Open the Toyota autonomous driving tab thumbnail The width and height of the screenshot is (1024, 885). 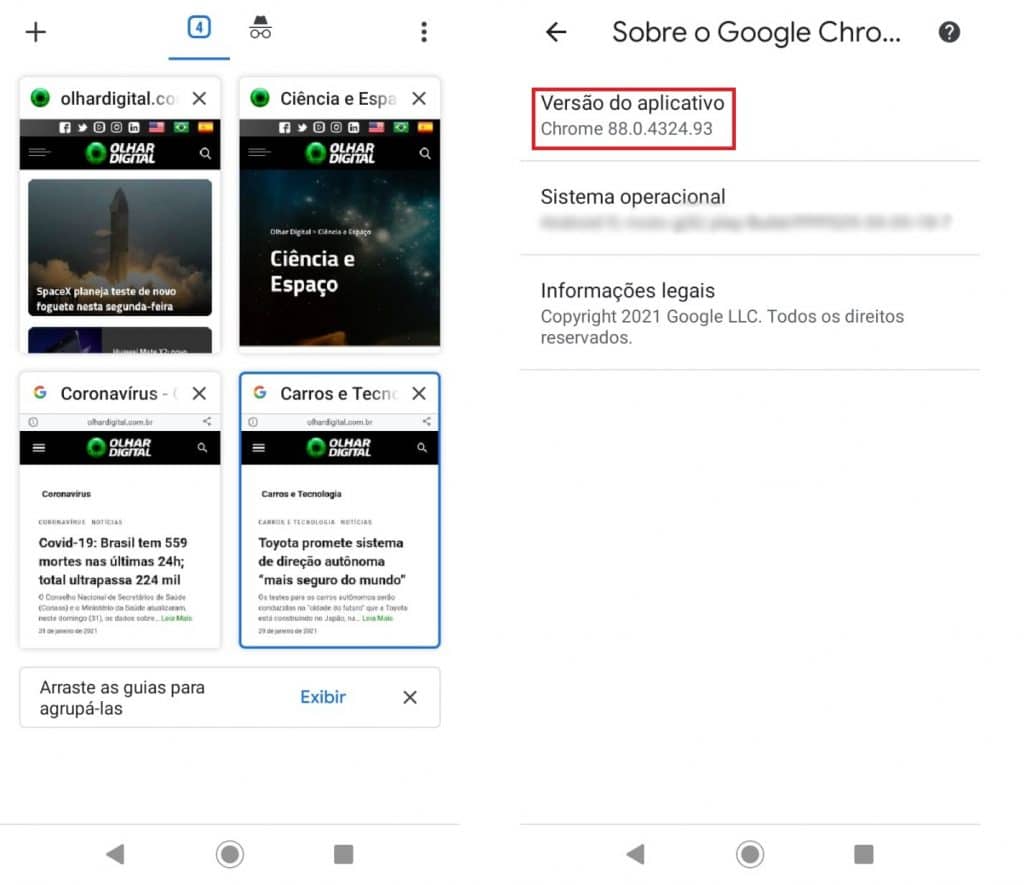click(340, 530)
